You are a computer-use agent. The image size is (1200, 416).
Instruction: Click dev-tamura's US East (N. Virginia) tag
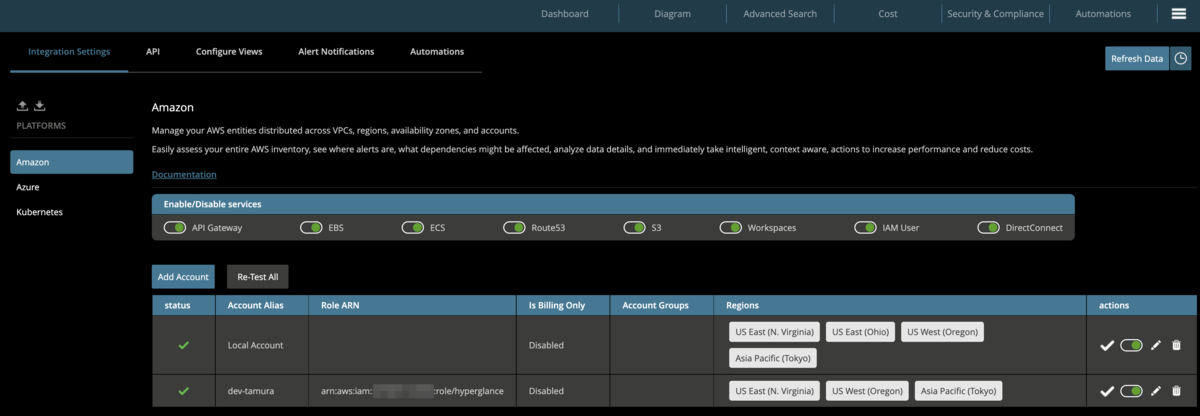coord(775,391)
